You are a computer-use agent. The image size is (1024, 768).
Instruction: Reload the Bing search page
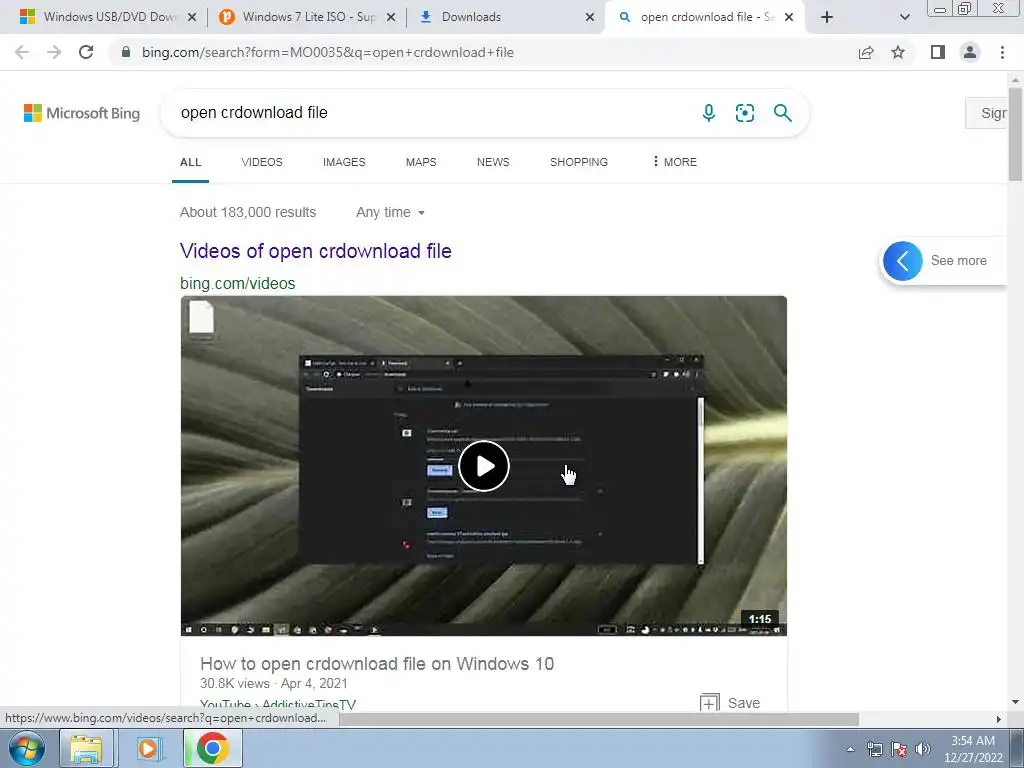click(x=86, y=52)
